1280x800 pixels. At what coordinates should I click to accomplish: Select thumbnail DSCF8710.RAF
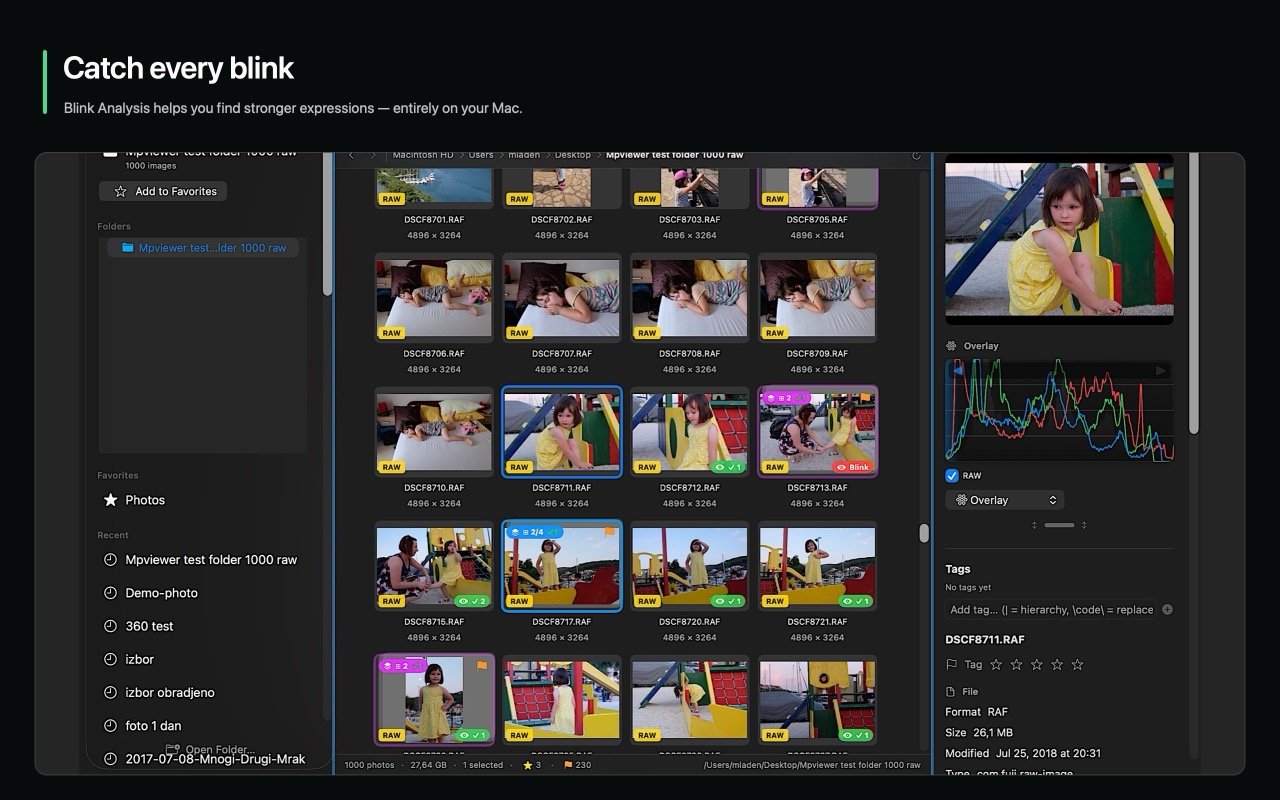point(434,432)
